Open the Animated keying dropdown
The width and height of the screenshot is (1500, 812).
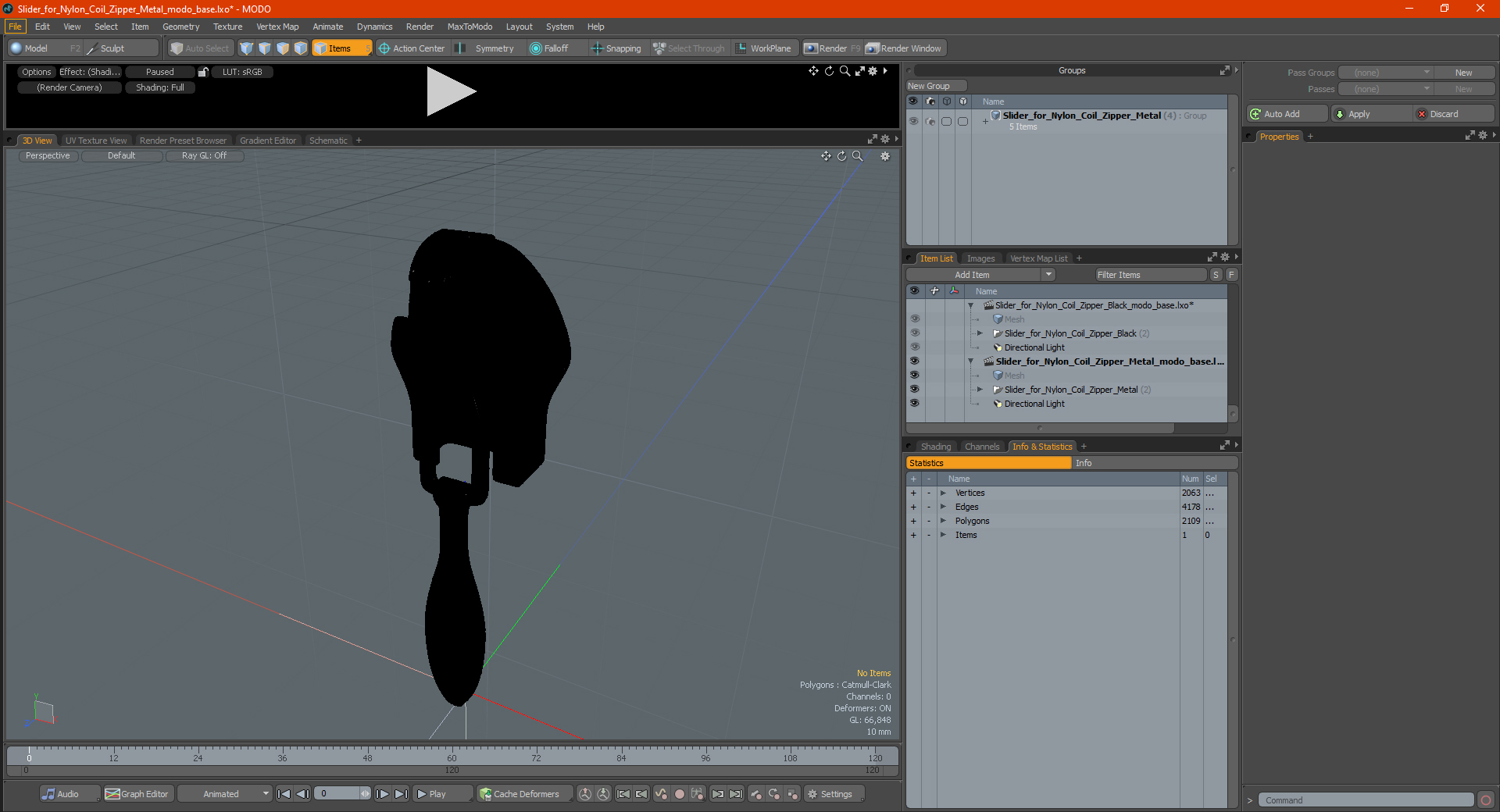point(225,794)
